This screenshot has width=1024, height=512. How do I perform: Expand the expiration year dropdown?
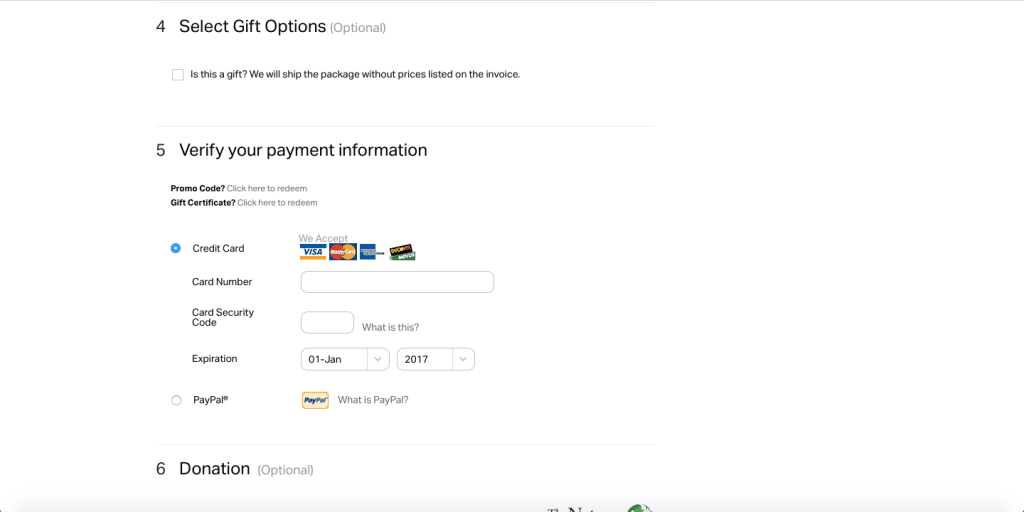[x=435, y=359]
